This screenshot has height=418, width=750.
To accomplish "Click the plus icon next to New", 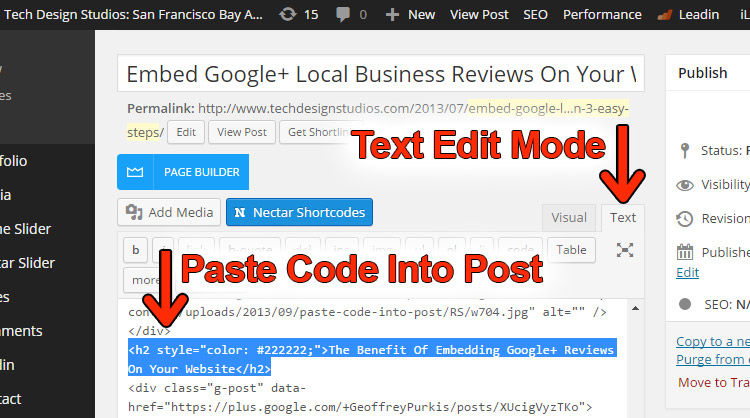I will click(x=392, y=15).
